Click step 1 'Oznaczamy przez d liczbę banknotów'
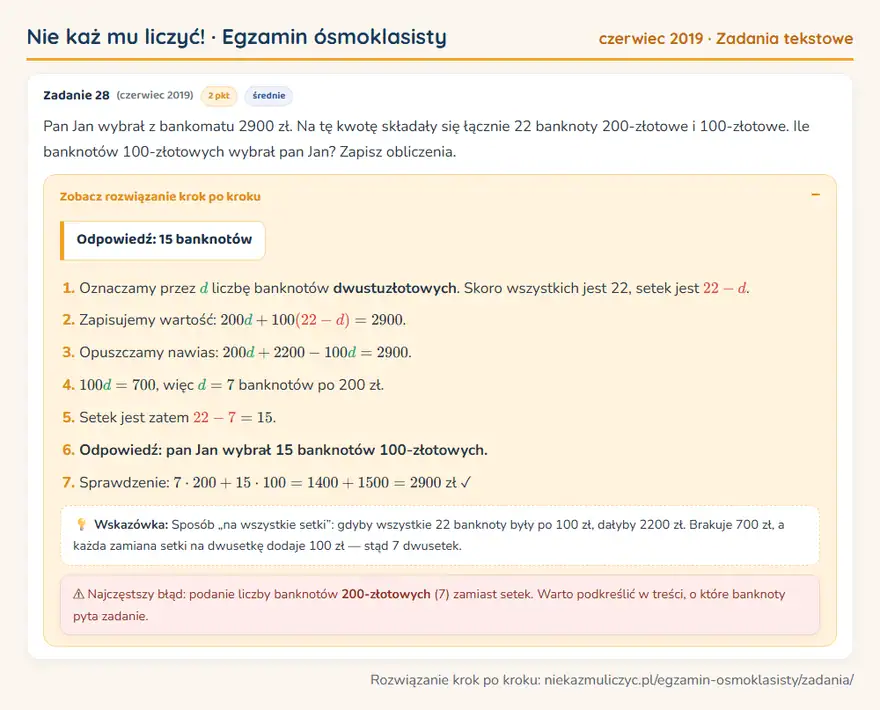 tap(406, 288)
